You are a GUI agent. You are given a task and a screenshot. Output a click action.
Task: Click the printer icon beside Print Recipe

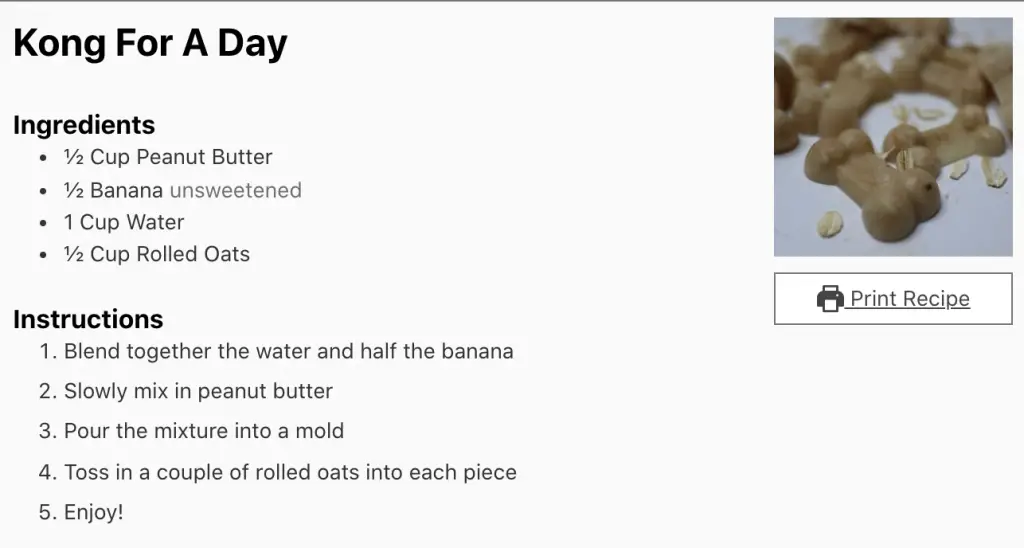pyautogui.click(x=830, y=298)
